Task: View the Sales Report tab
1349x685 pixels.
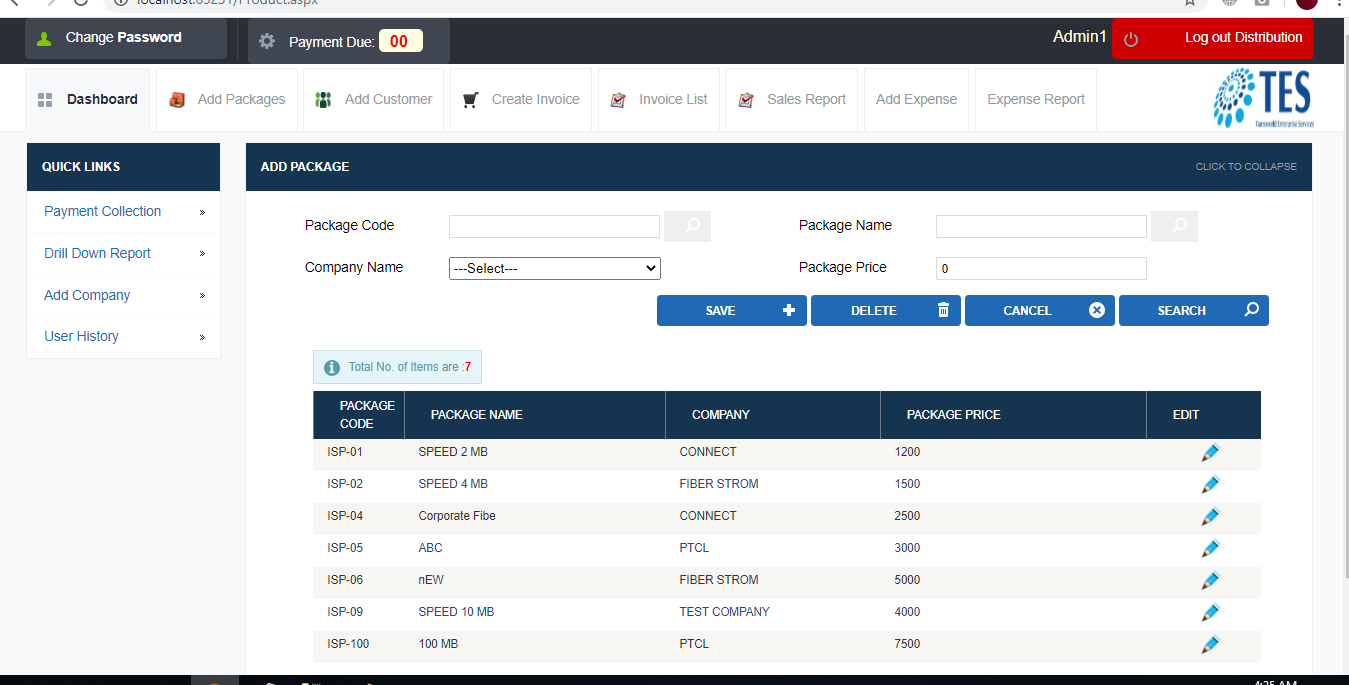Action: [x=792, y=100]
